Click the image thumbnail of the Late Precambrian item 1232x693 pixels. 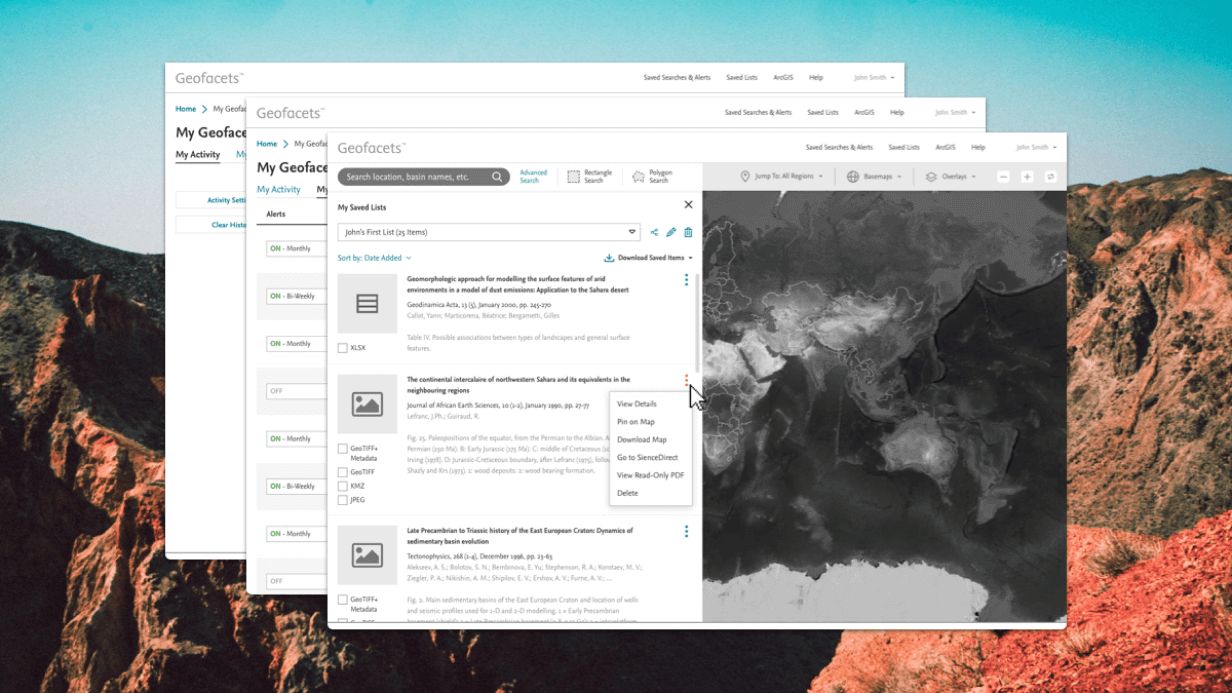click(367, 555)
